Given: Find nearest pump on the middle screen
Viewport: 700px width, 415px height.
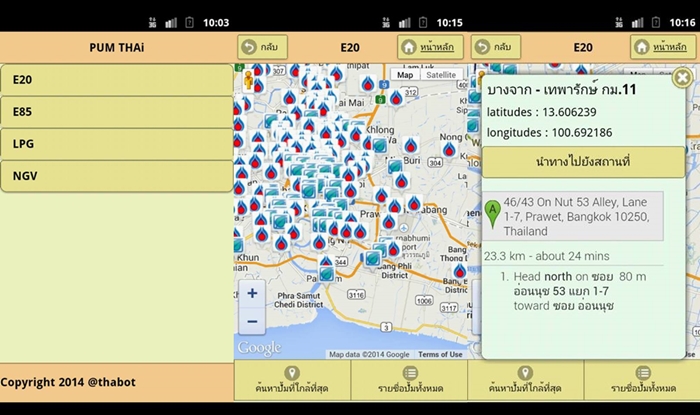Looking at the screenshot, I should coord(292,380).
